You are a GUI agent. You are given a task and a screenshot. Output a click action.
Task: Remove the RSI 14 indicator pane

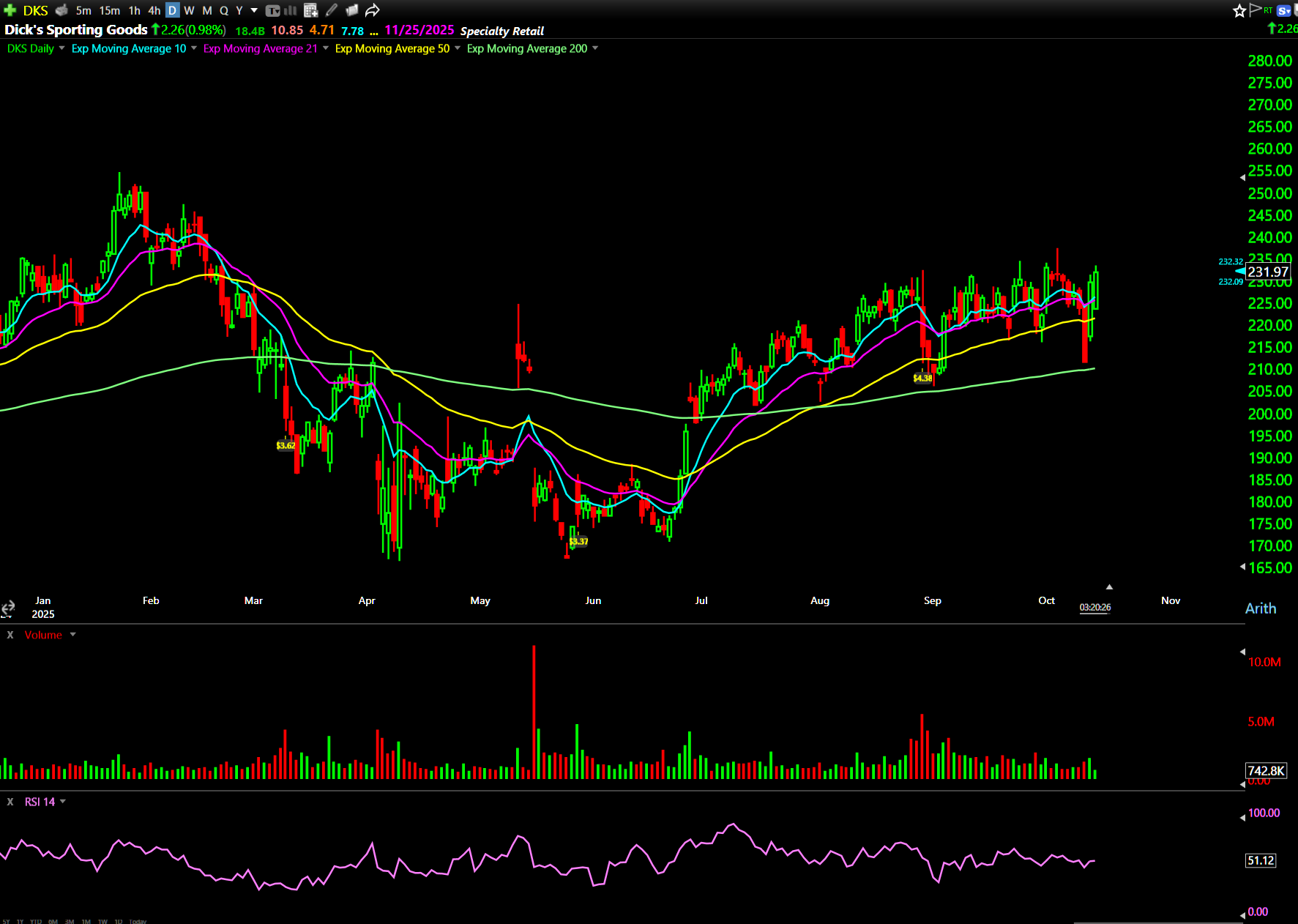pos(10,802)
